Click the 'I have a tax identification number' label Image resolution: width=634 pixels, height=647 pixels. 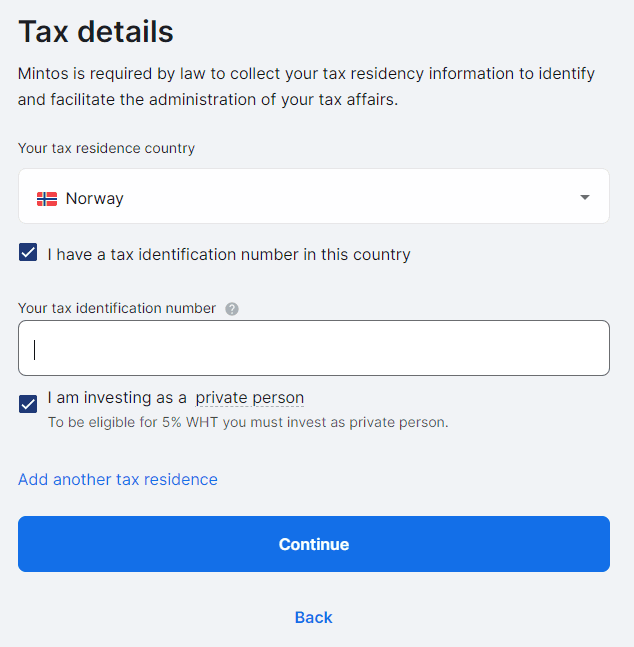coord(228,254)
